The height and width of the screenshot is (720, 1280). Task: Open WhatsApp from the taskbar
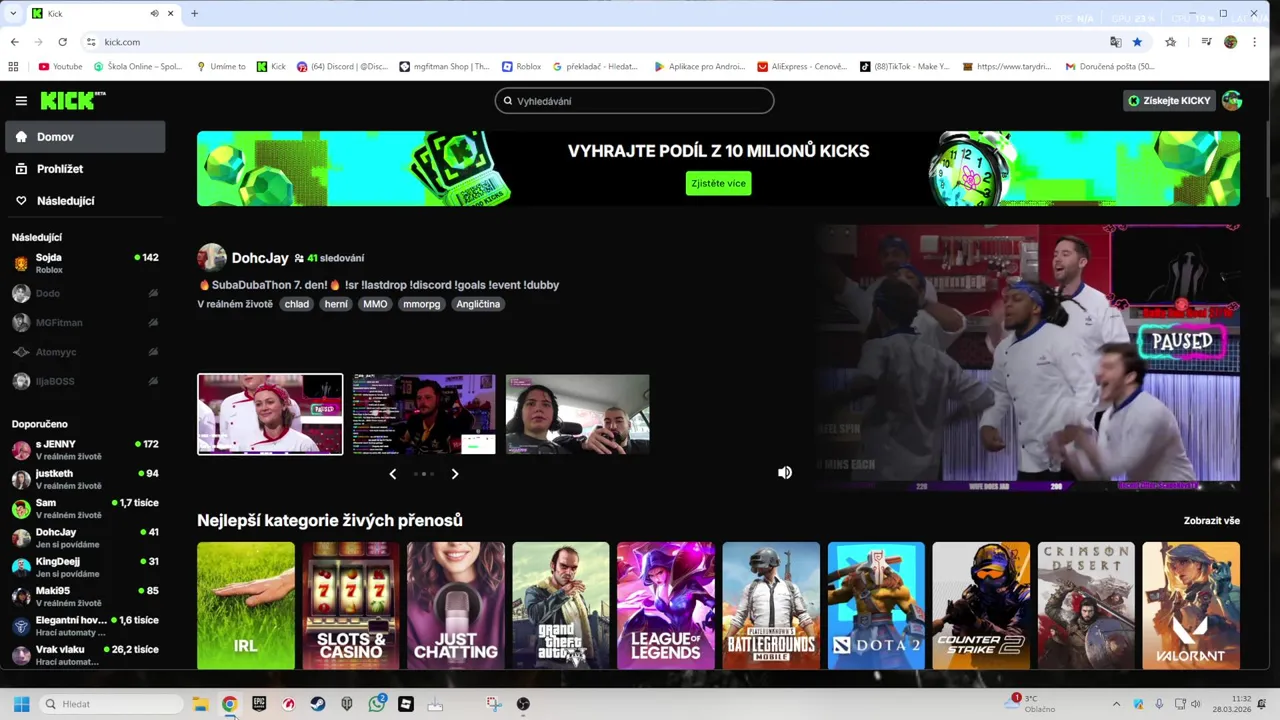tap(377, 704)
